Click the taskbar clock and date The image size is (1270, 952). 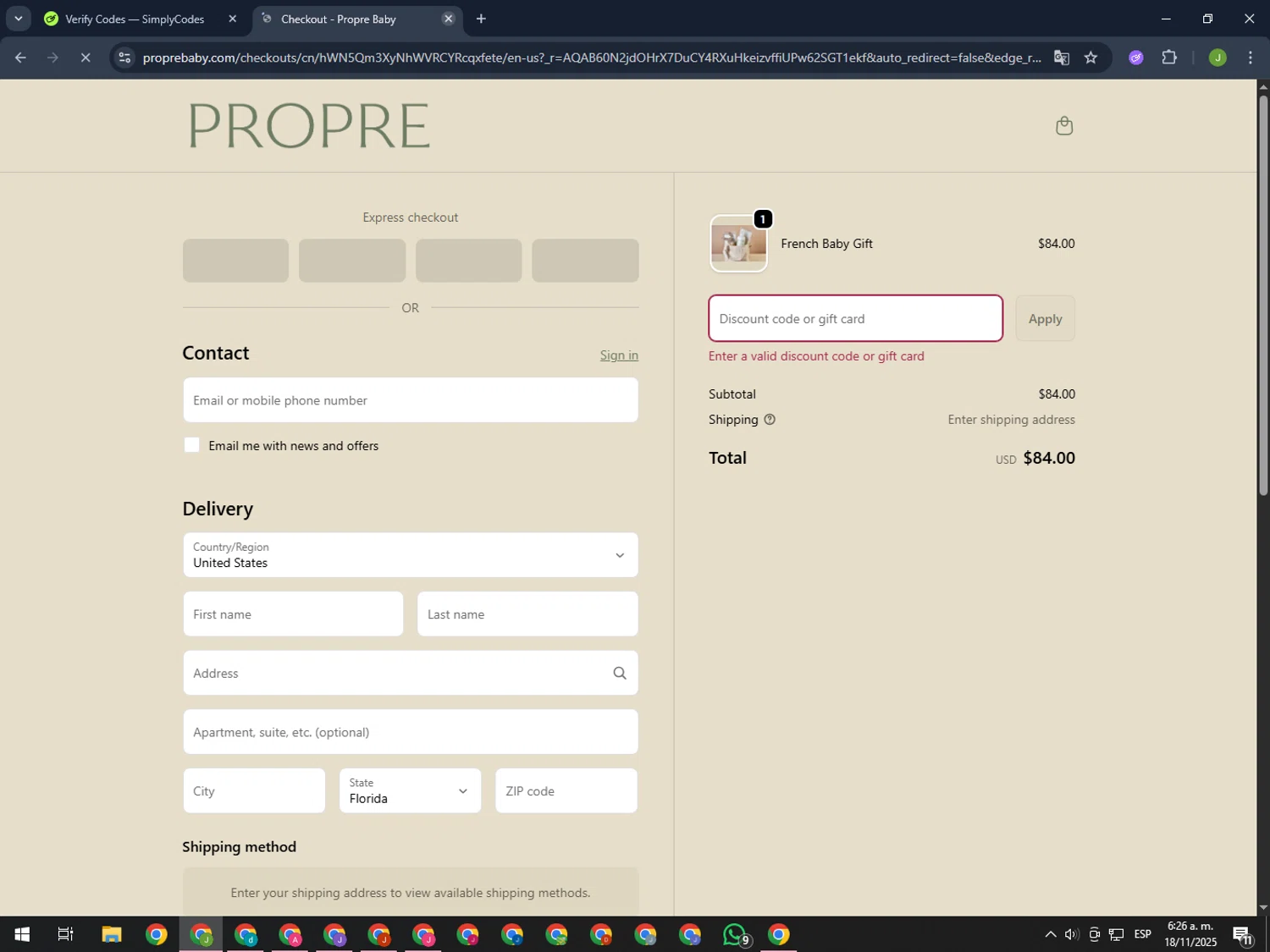1190,934
